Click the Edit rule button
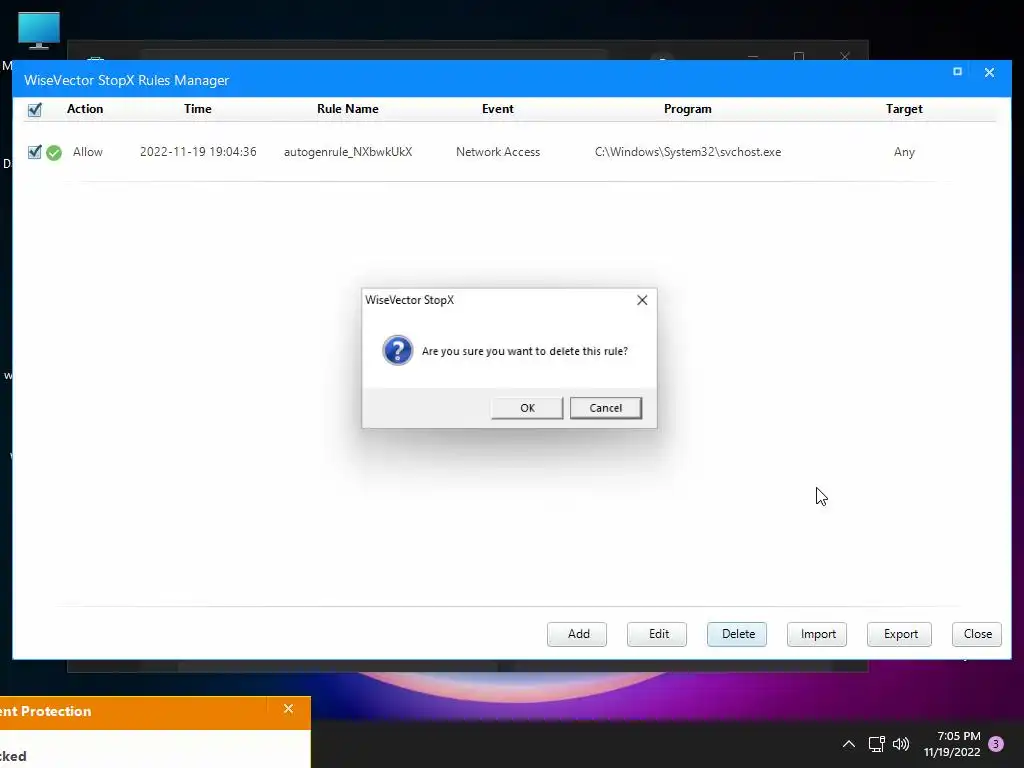 click(657, 634)
